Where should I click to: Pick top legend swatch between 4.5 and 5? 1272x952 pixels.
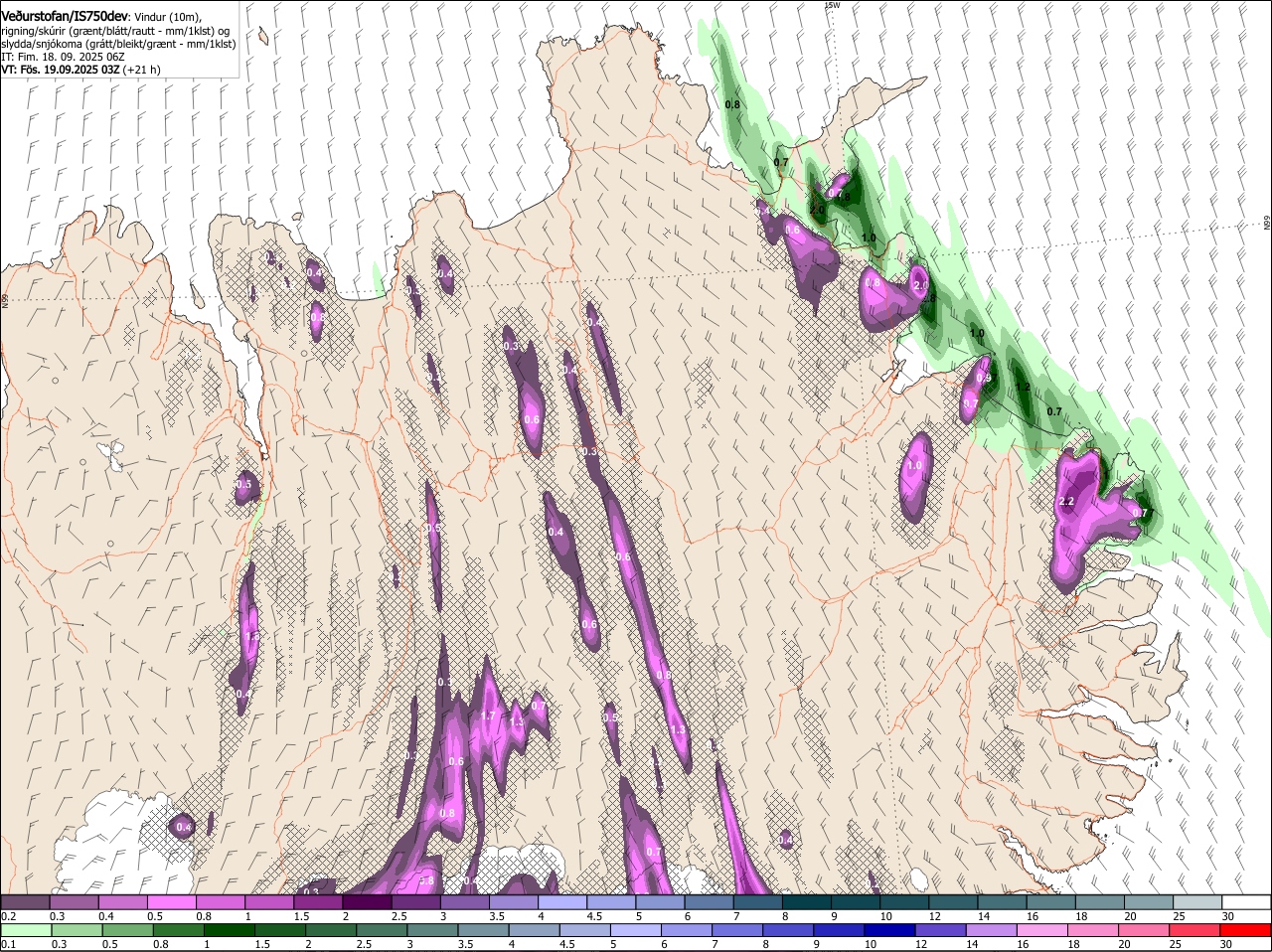(611, 902)
